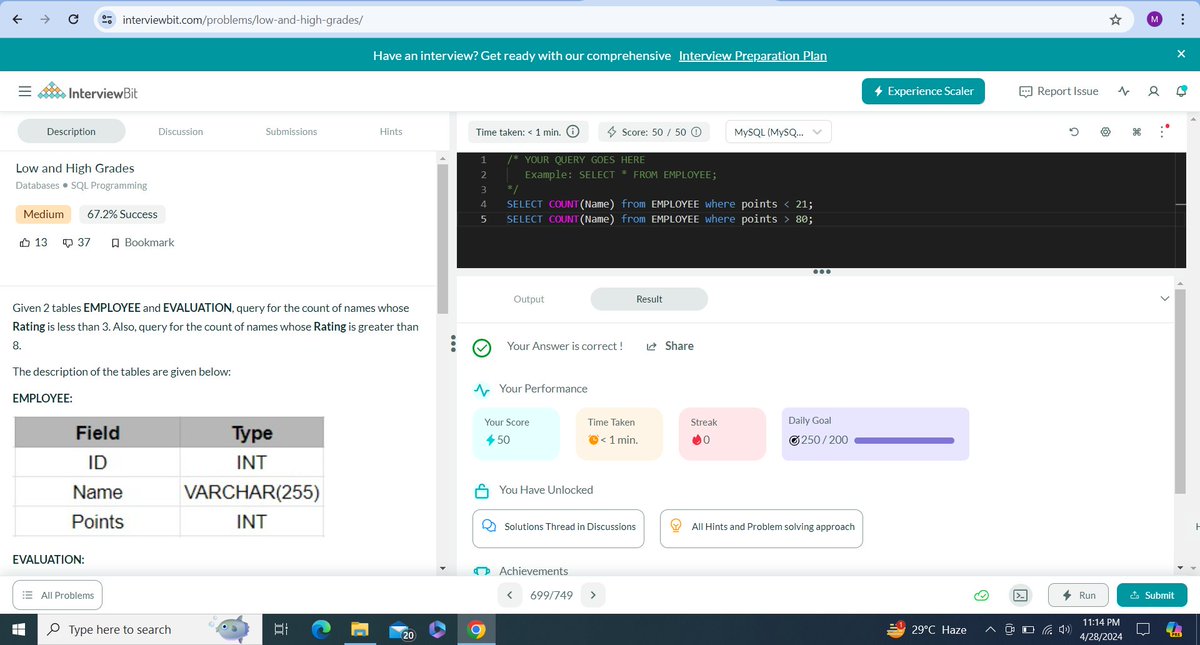Share the correct answer result
Screen dimensions: 1200x645
click(670, 346)
